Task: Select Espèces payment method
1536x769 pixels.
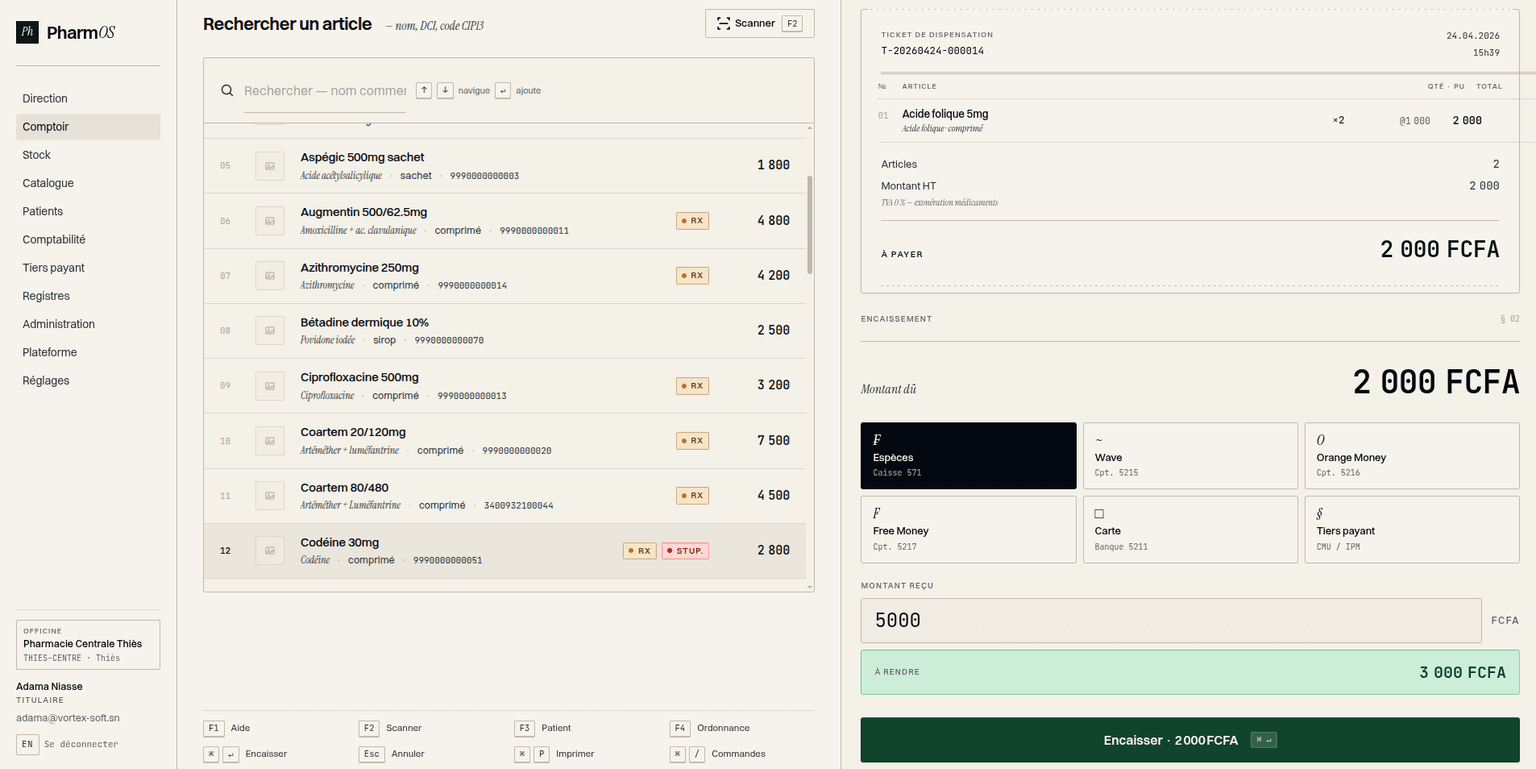Action: coord(968,456)
